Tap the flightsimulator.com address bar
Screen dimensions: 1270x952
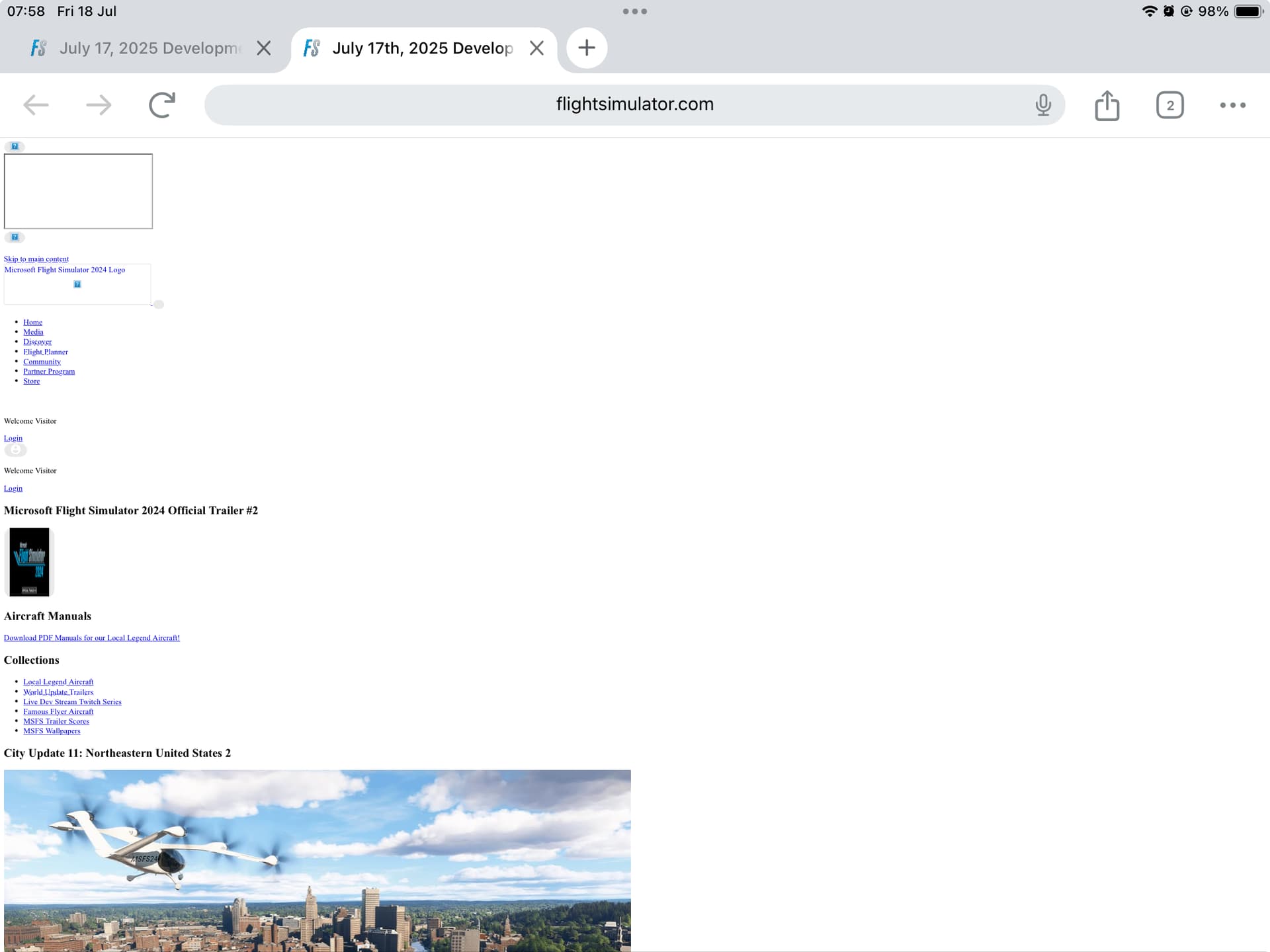click(634, 104)
